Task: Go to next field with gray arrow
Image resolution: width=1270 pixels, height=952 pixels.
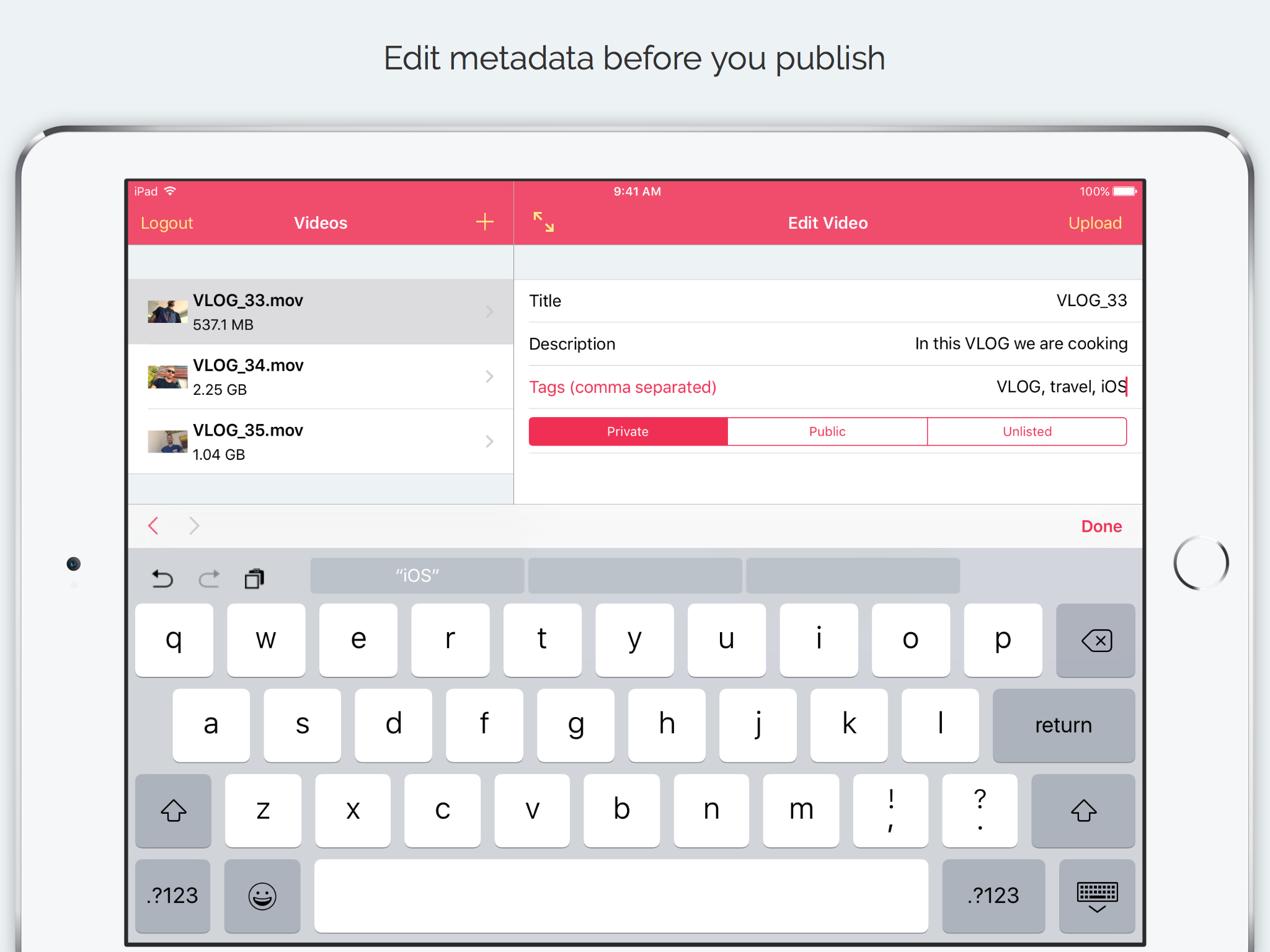Action: tap(194, 526)
